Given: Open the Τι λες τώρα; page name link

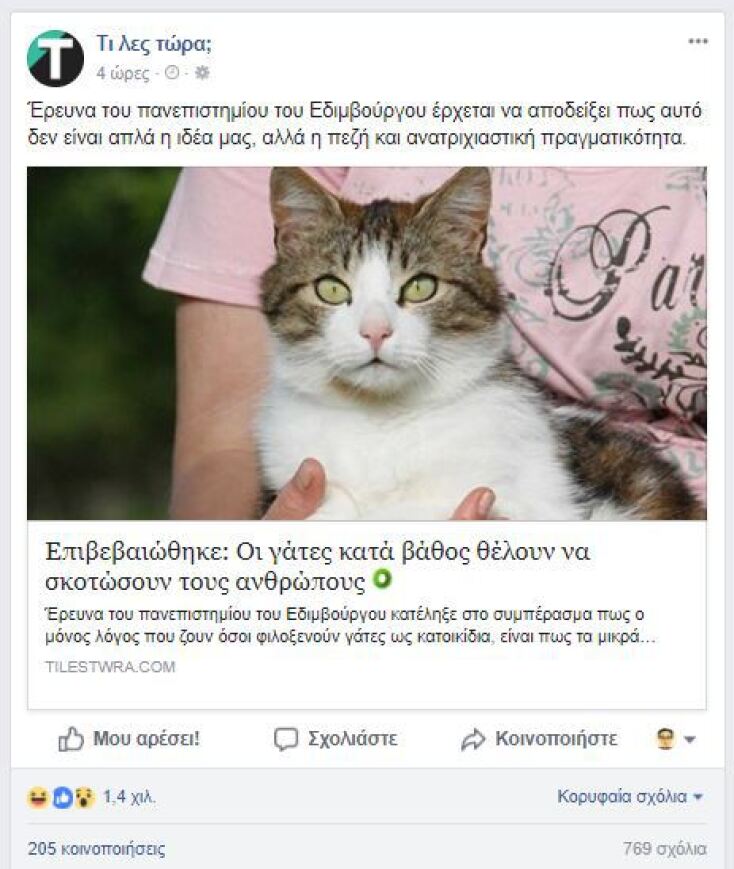Looking at the screenshot, I should point(154,43).
